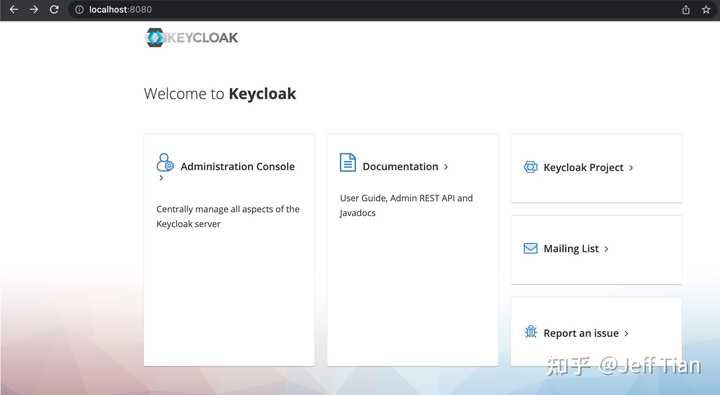Click the chevron next to Documentation

446,167
